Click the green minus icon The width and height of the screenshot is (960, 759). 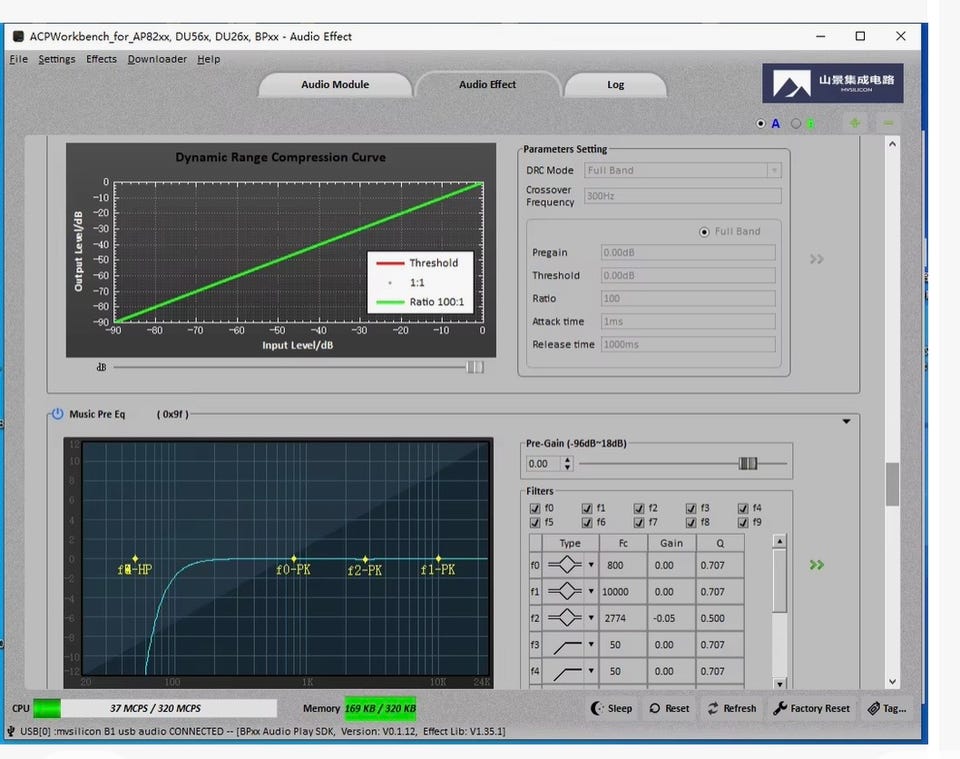[887, 123]
